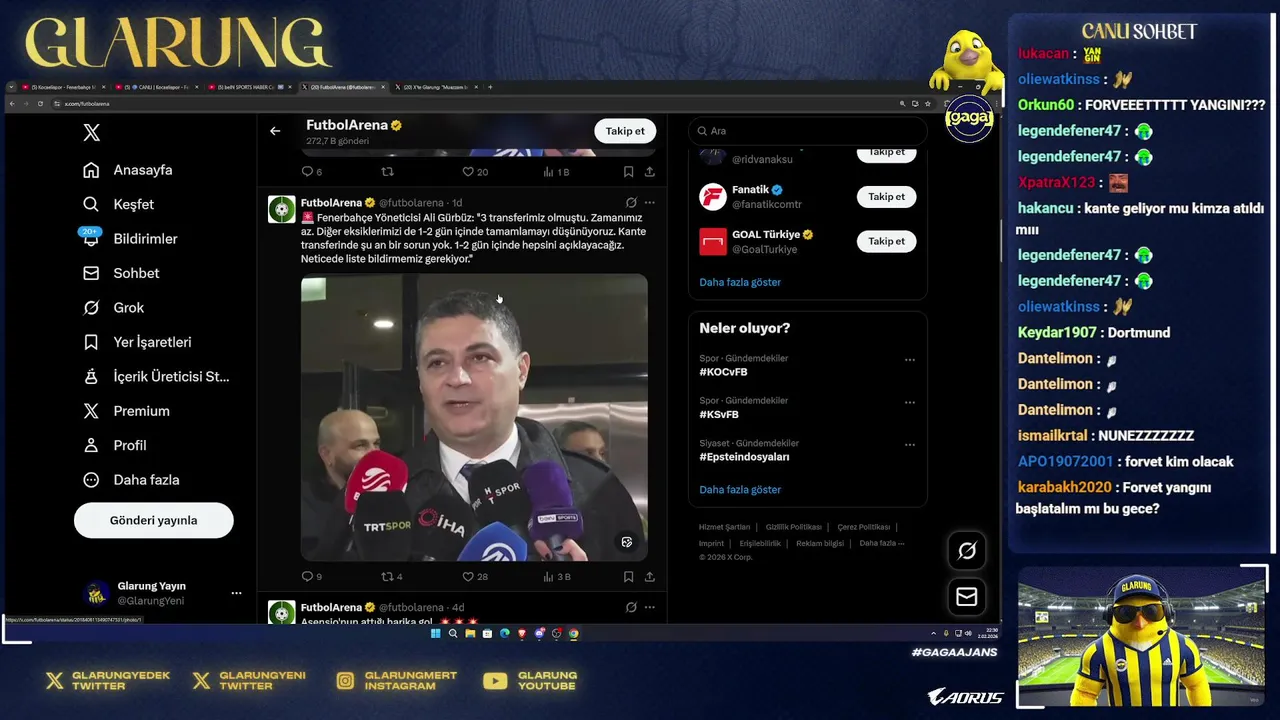Image resolution: width=1280 pixels, height=720 pixels.
Task: Reply to the upper post with 6 replies
Action: (311, 172)
